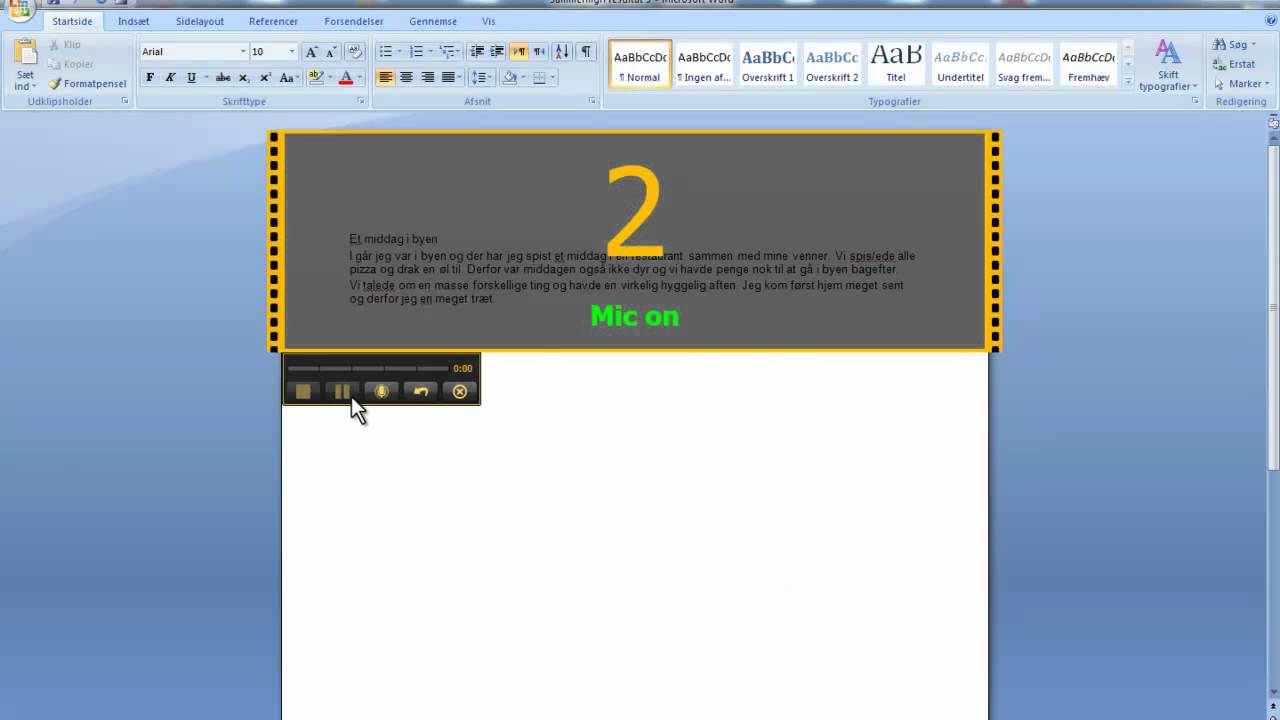
Task: Pause the screen recording
Action: (x=342, y=392)
